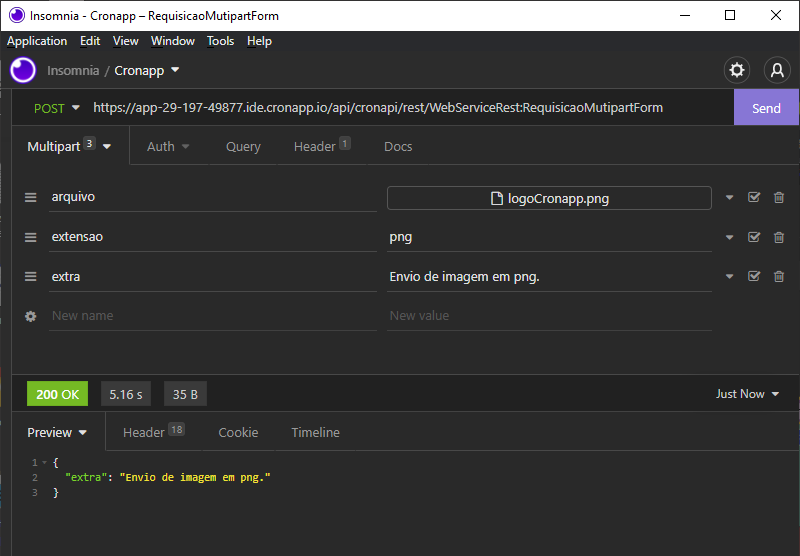This screenshot has height=556, width=800.
Task: Click the New name field
Action: (213, 316)
